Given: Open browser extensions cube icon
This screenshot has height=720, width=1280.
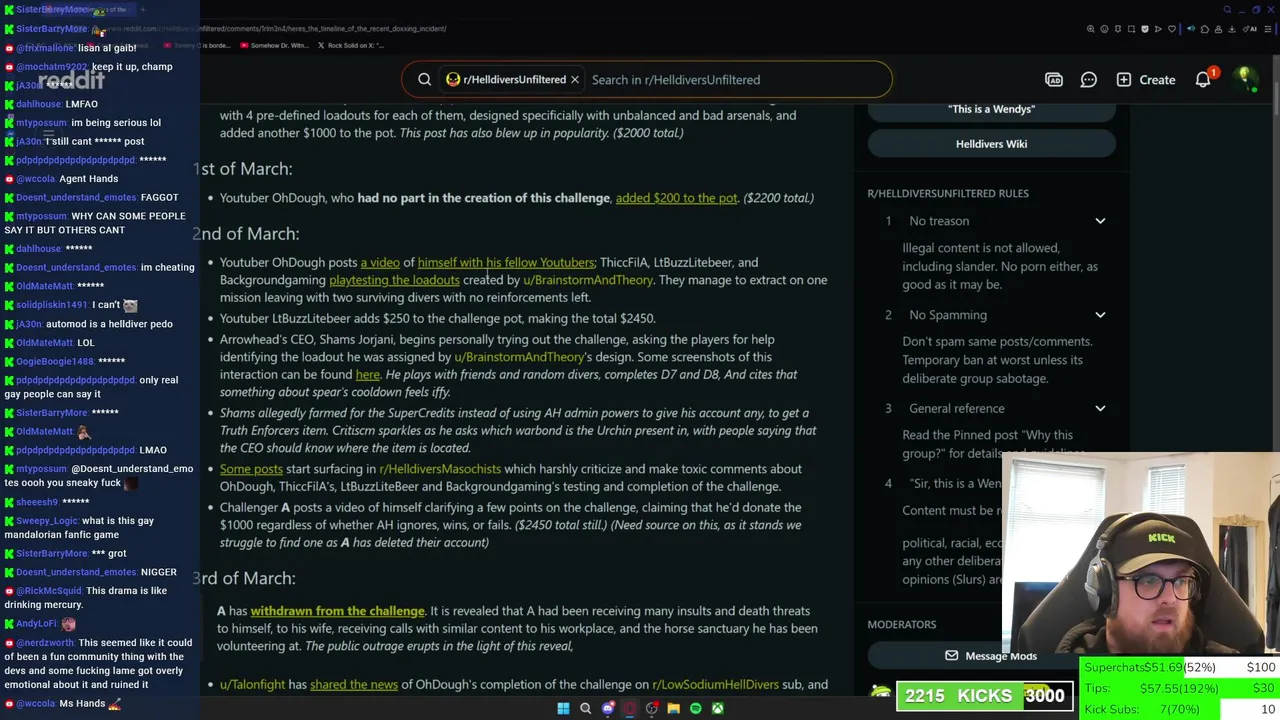Looking at the screenshot, I should pyautogui.click(x=1205, y=29).
